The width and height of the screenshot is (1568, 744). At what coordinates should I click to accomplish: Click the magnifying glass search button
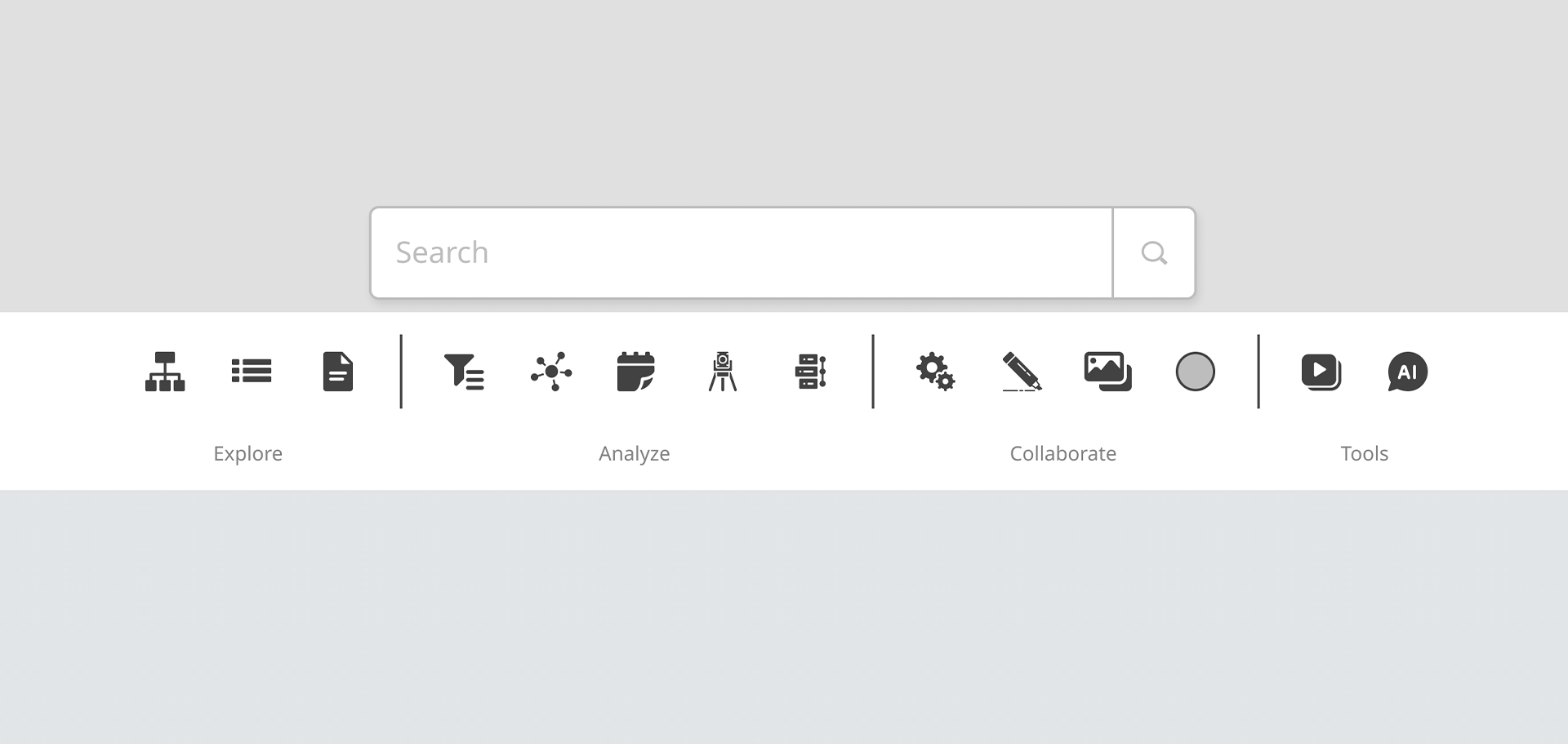(x=1154, y=252)
